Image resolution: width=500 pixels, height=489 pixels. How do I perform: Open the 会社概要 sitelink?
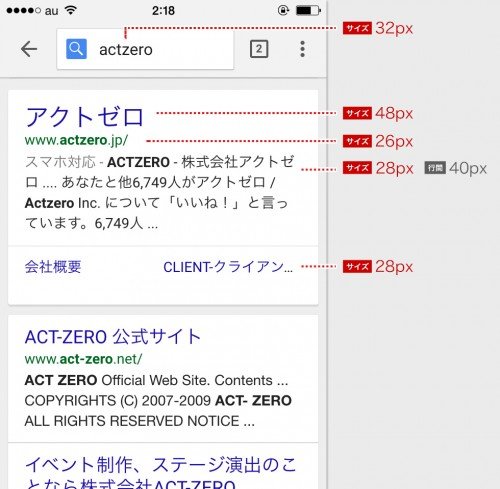(x=53, y=267)
